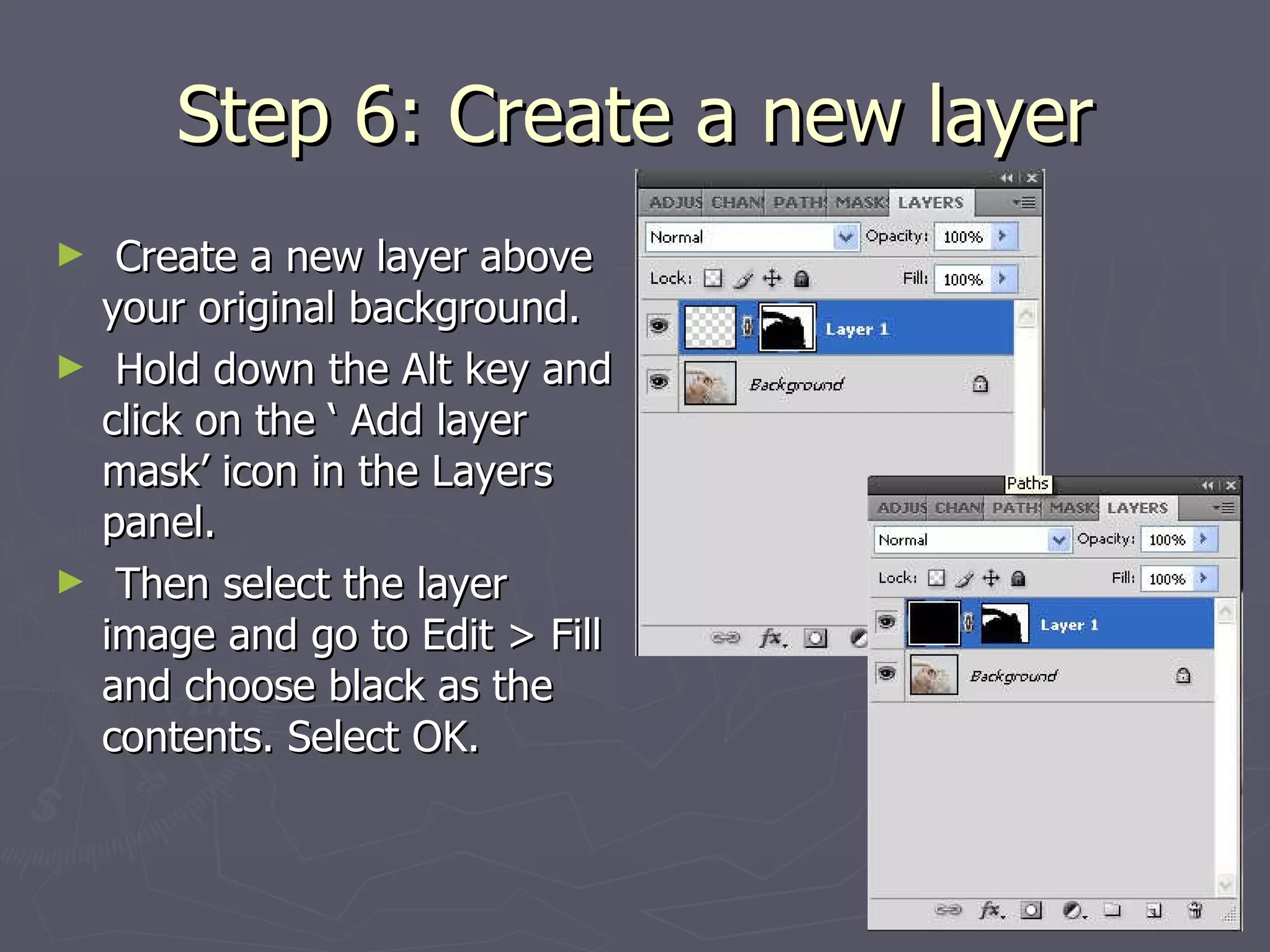Click Background lock icon in lower panel
The width and height of the screenshot is (1270, 952).
[x=1183, y=674]
